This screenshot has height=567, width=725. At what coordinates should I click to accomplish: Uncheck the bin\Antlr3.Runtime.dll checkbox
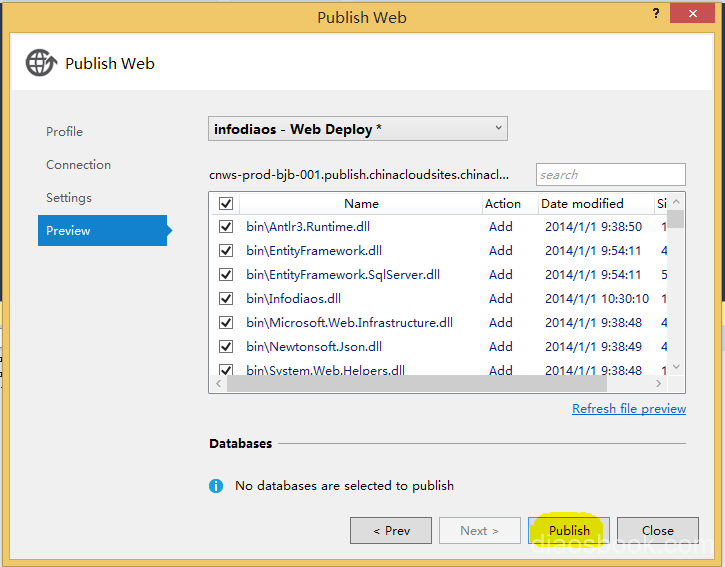tap(226, 227)
